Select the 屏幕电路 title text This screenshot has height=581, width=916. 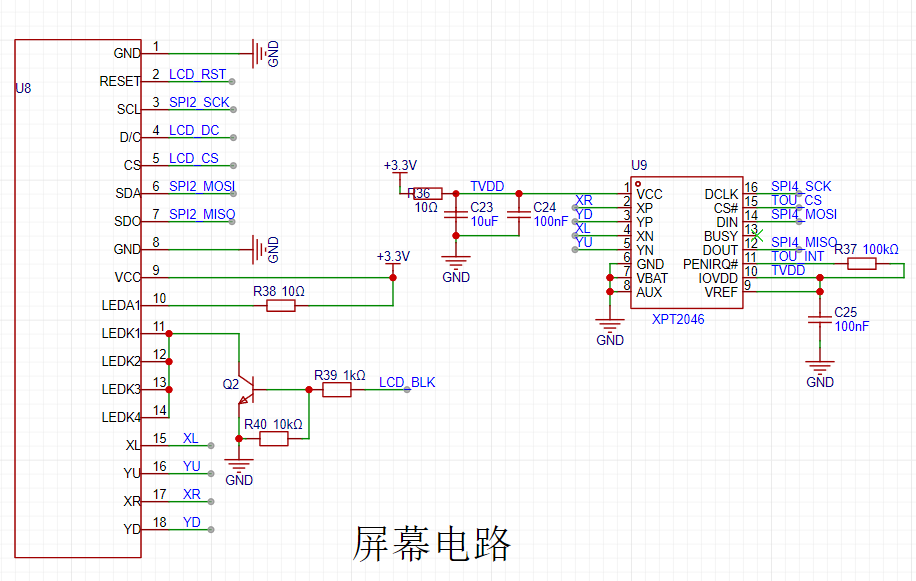coord(432,544)
